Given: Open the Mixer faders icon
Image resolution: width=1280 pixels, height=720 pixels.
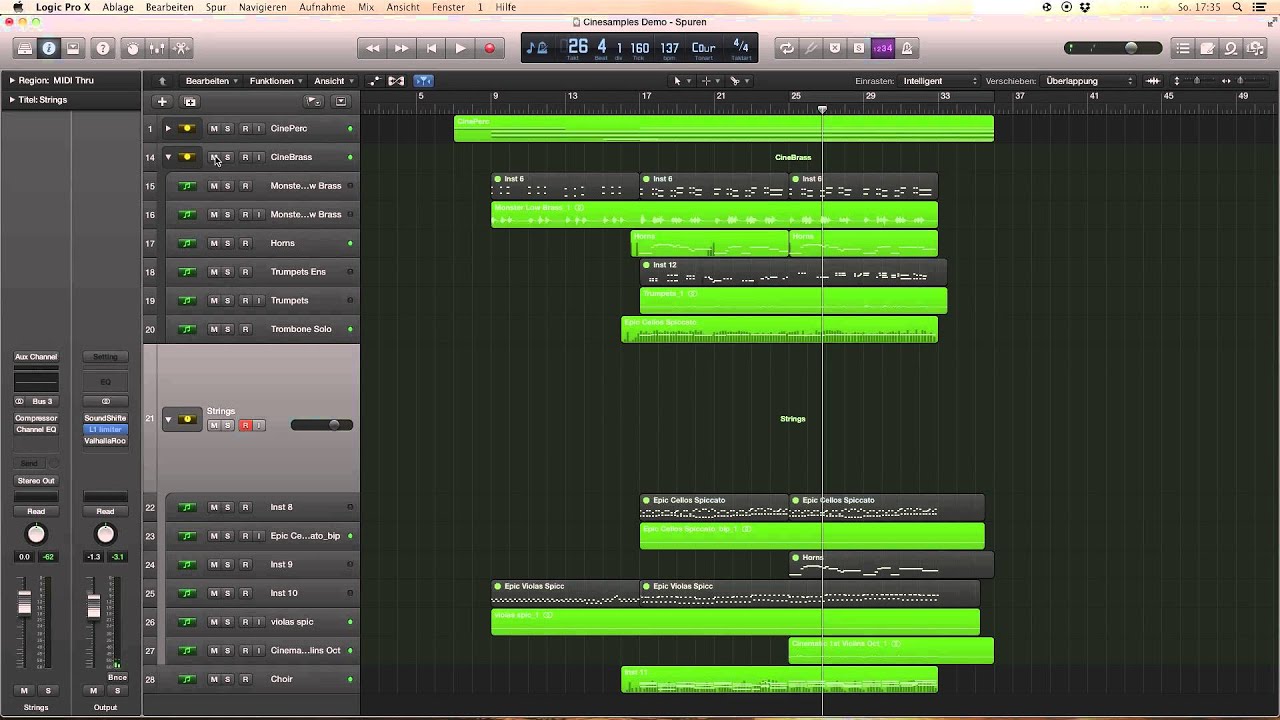Looking at the screenshot, I should pyautogui.click(x=157, y=48).
